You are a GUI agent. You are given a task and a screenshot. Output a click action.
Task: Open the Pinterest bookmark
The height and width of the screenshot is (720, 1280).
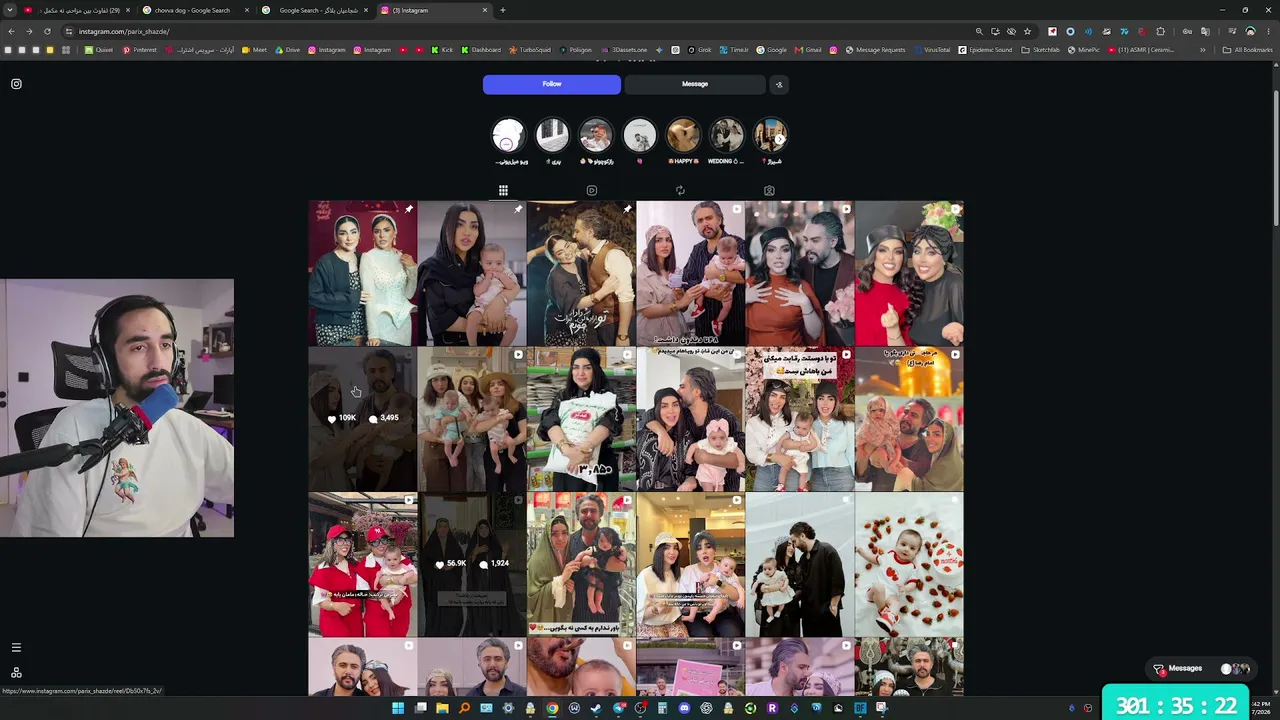click(140, 50)
